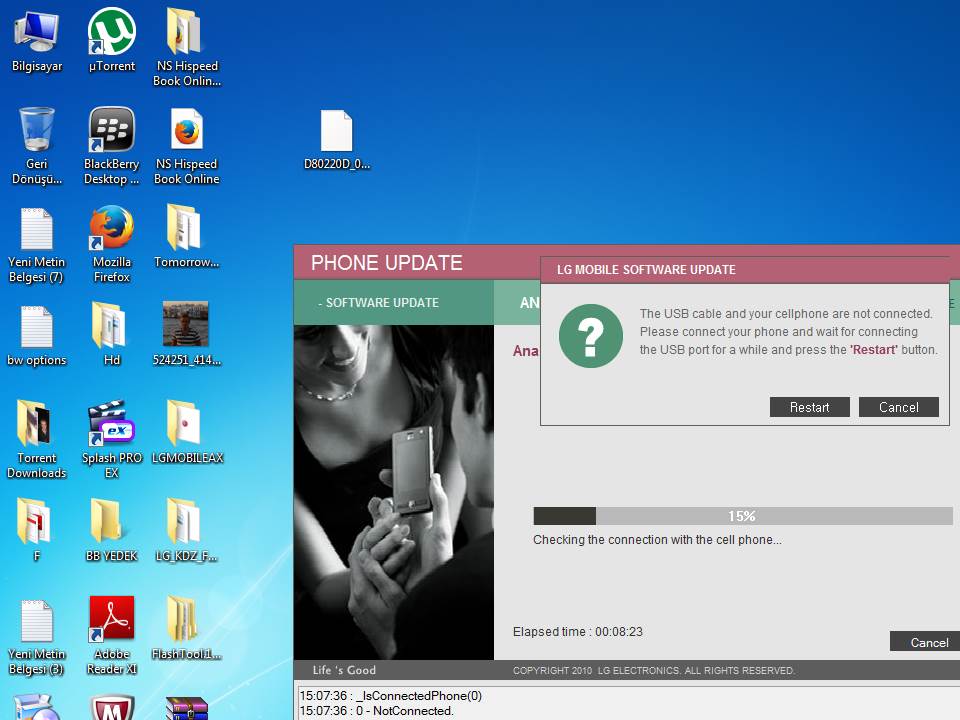960x720 pixels.
Task: Click the phone promo photo
Action: 394,492
